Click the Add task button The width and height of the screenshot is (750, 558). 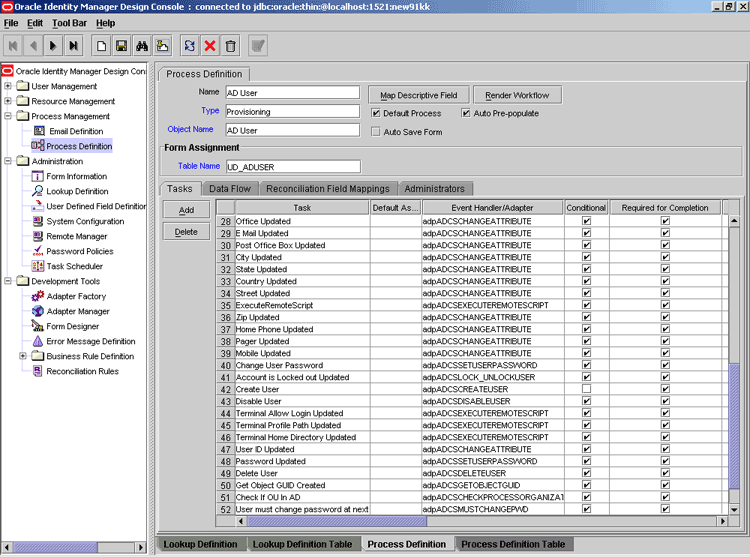pyautogui.click(x=186, y=210)
